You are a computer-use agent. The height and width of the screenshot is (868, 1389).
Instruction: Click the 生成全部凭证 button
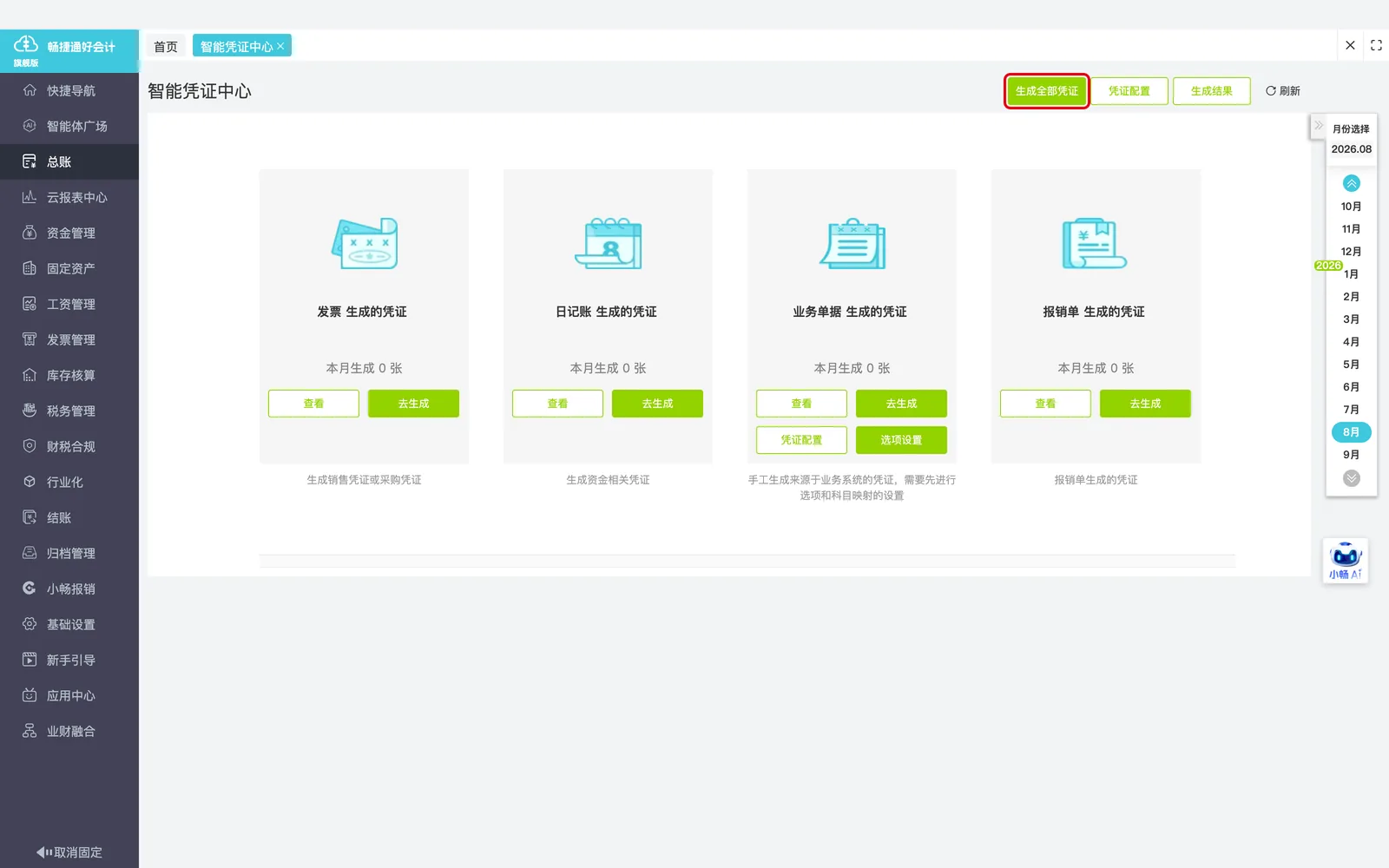1047,91
